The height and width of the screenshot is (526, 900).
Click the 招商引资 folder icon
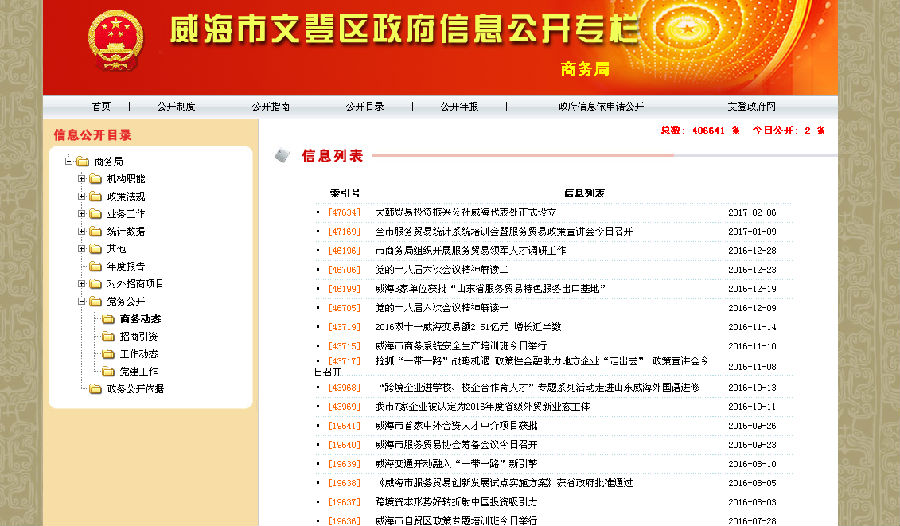point(108,336)
